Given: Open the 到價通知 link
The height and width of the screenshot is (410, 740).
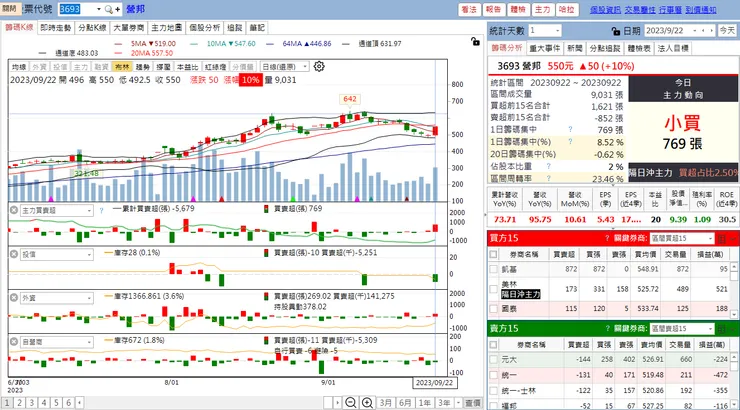Looking at the screenshot, I should 701,9.
